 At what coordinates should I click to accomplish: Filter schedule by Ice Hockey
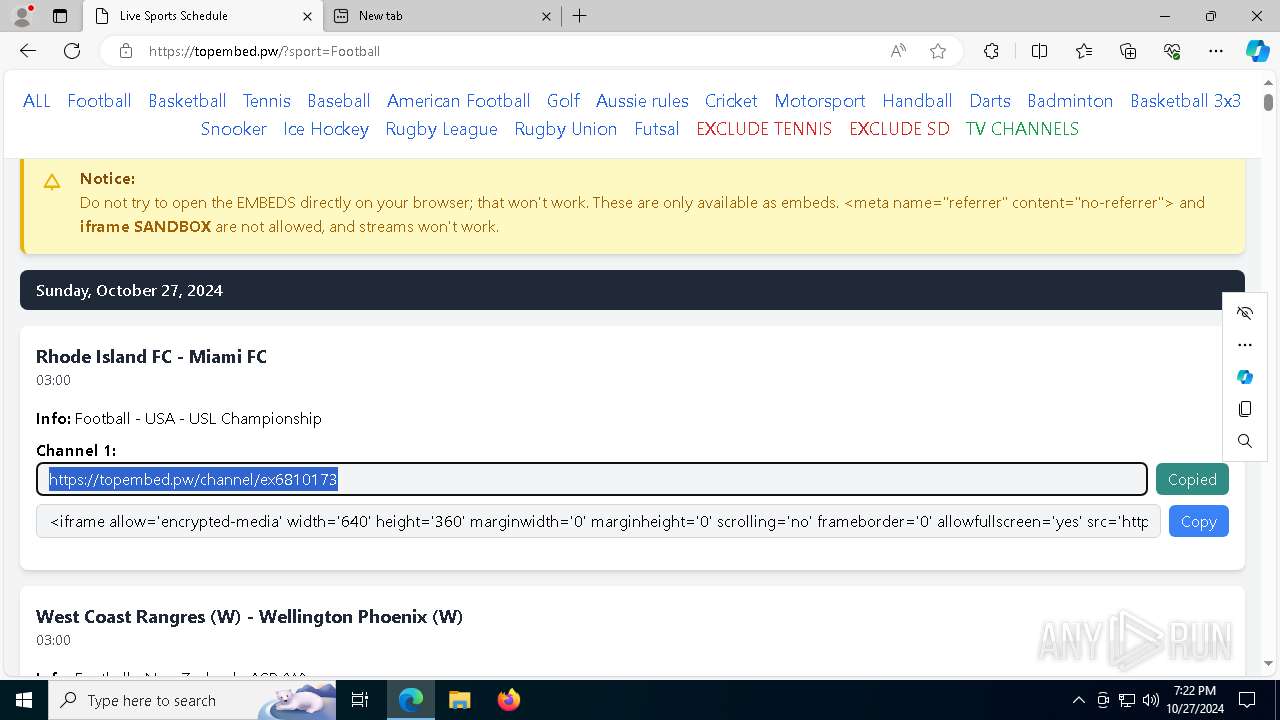tap(326, 129)
